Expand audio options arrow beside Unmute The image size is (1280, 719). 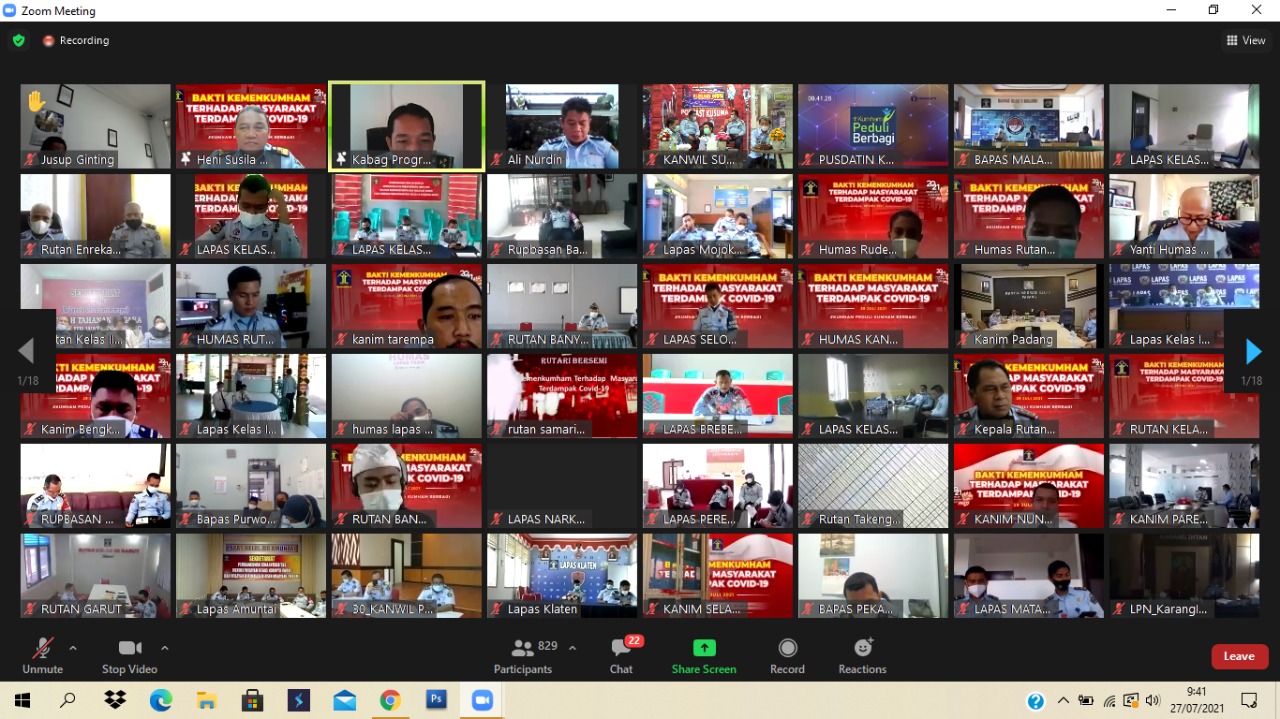(x=73, y=648)
